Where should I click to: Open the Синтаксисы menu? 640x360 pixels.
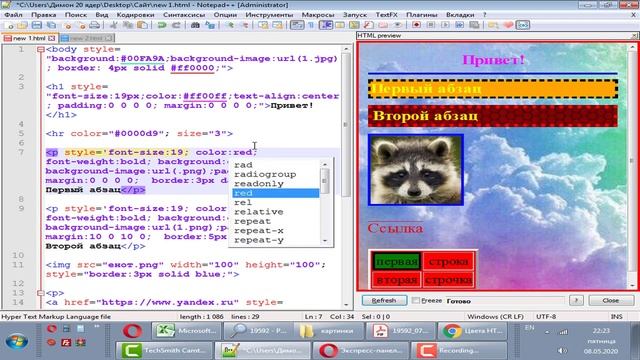184,15
